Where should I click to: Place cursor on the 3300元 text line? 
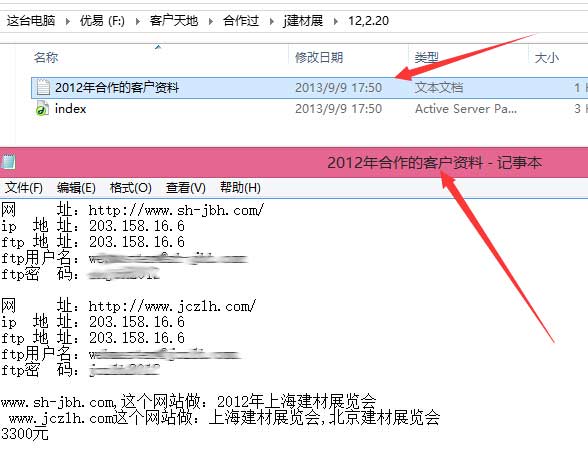click(x=25, y=434)
